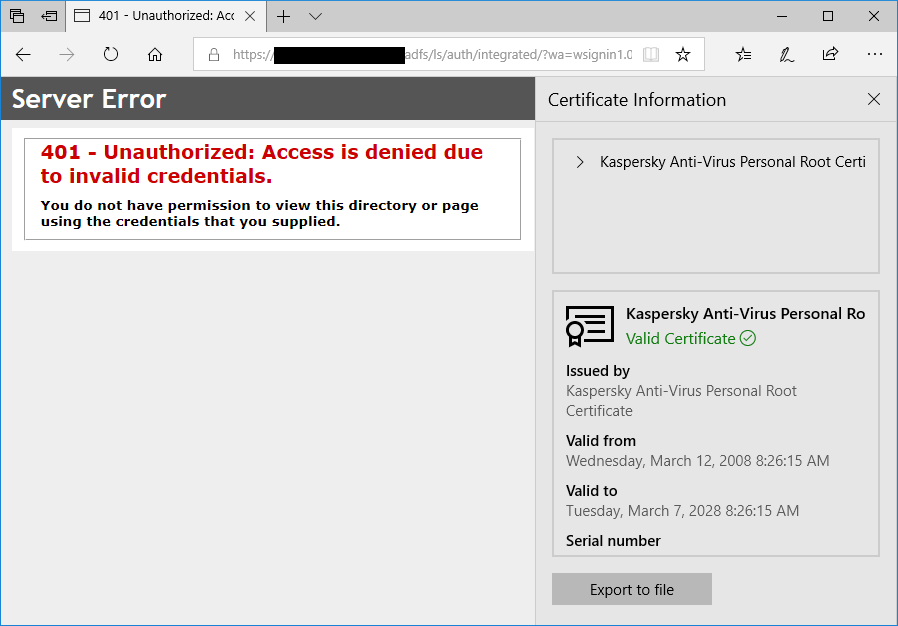898x626 pixels.
Task: Open Settings and more ellipsis menu
Action: coord(874,55)
